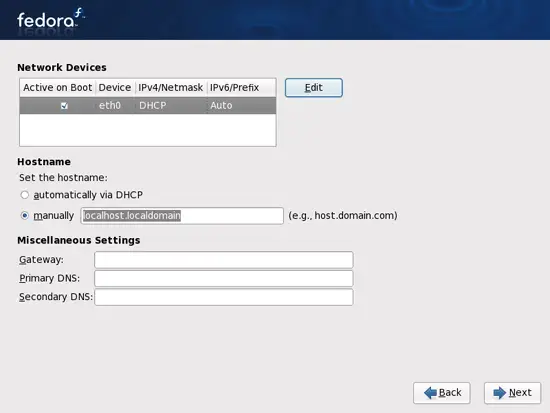Click the Auto IPv6 value in eth0 row
The height and width of the screenshot is (413, 550).
click(221, 106)
